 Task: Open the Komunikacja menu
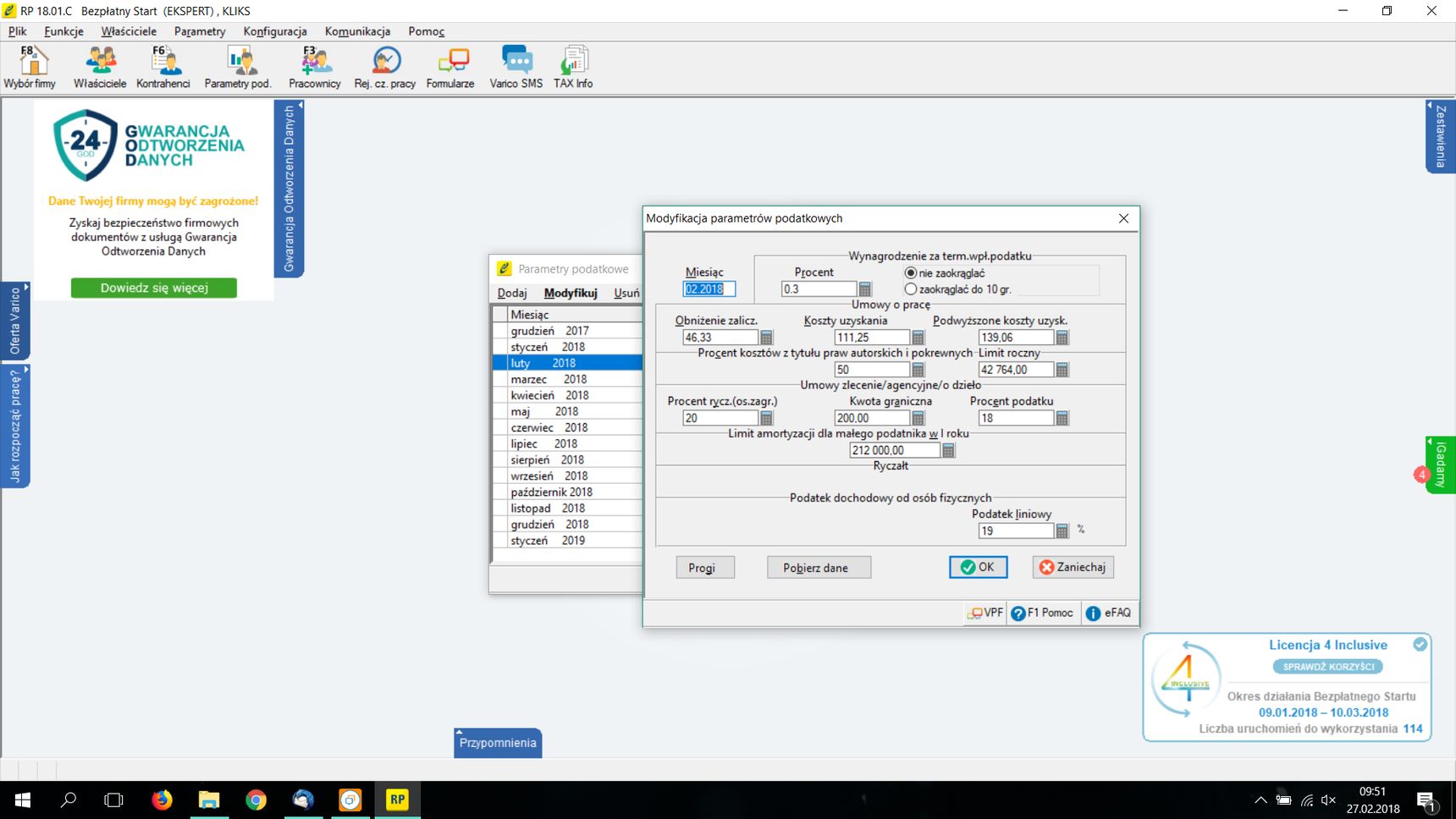click(x=357, y=31)
